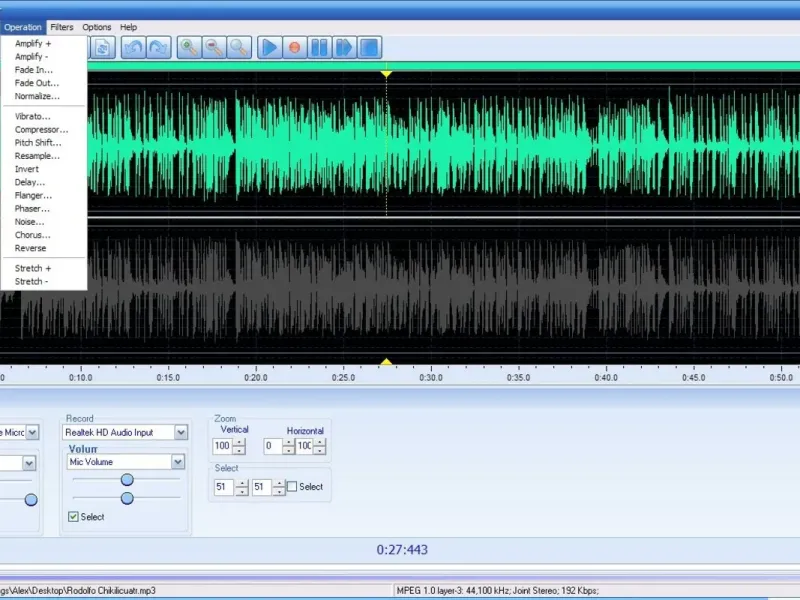800x600 pixels.
Task: Start recording with the red Record button
Action: (295, 47)
